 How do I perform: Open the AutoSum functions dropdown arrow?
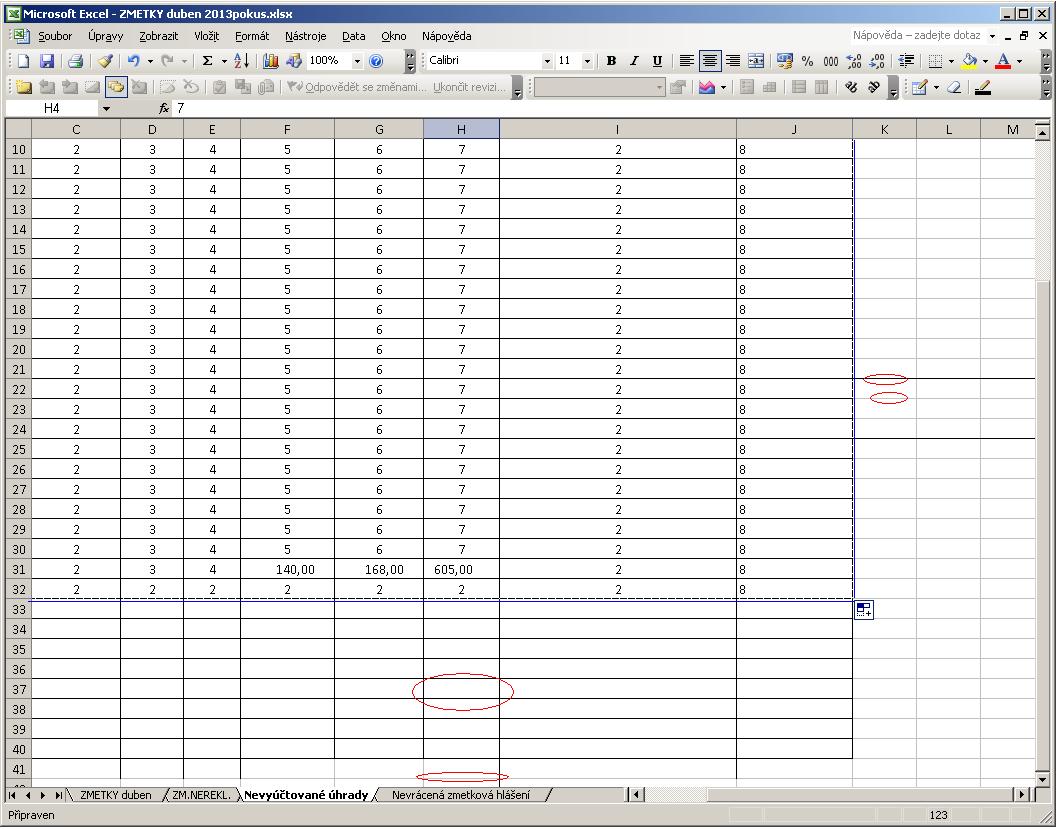tap(224, 61)
